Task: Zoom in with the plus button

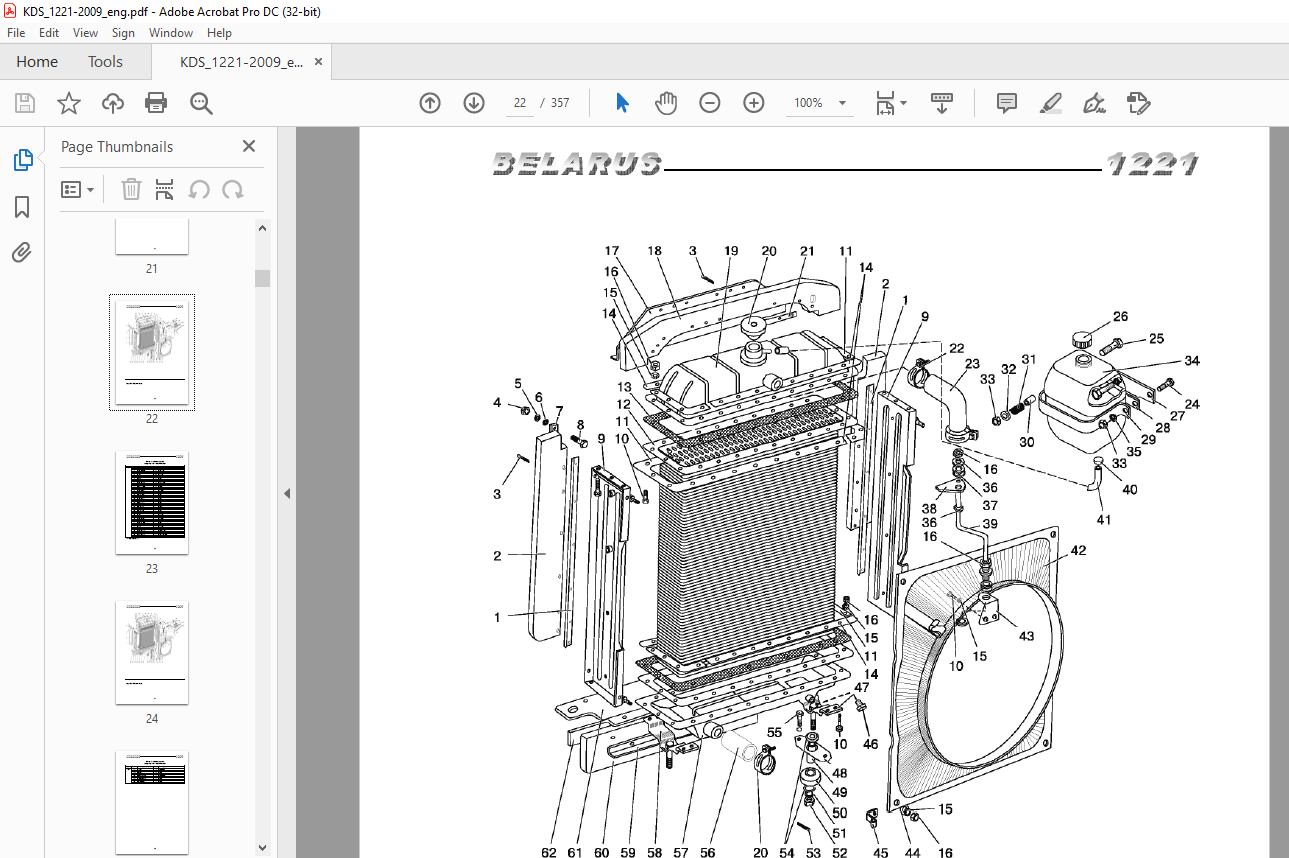Action: point(754,103)
